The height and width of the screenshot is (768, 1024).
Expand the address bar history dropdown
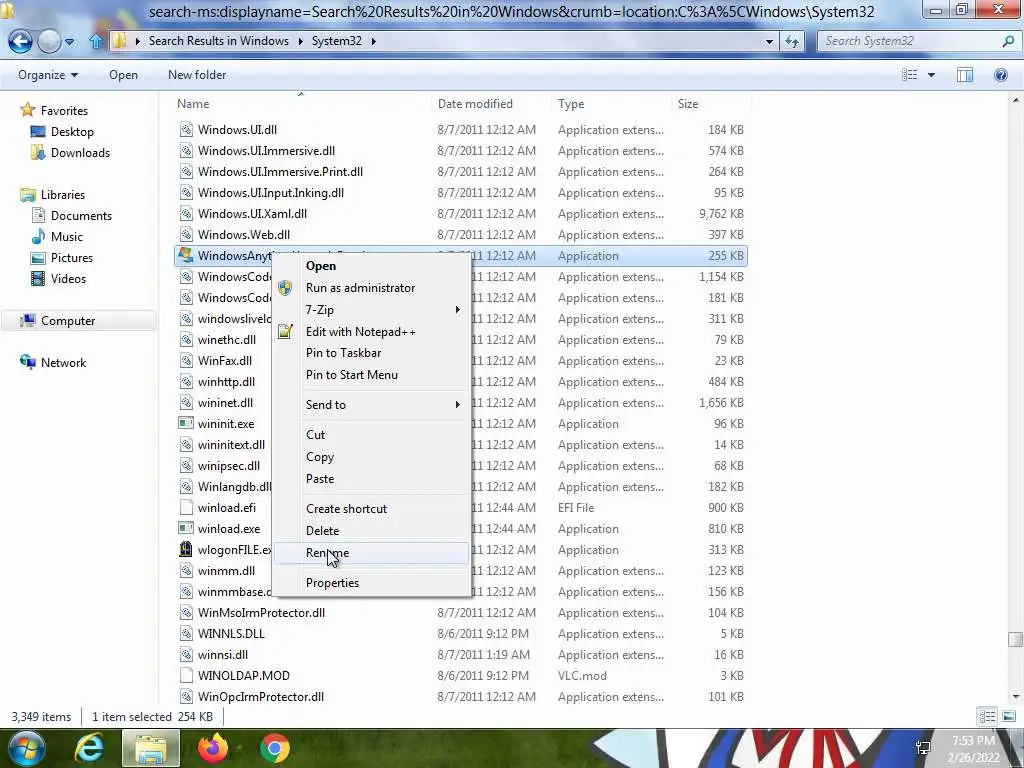(x=769, y=41)
